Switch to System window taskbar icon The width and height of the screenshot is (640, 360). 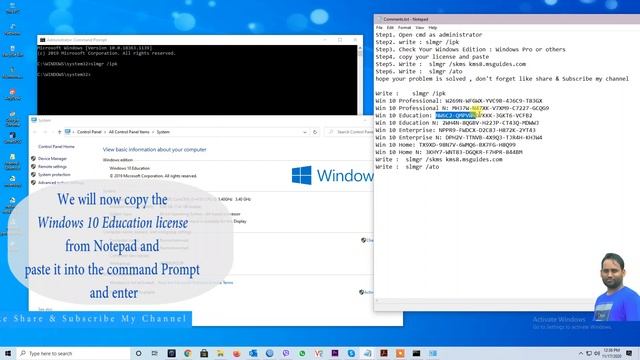coord(433,353)
